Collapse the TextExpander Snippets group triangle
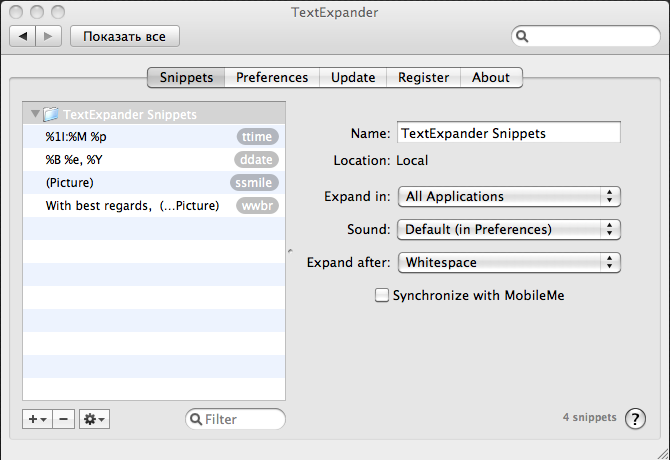The image size is (670, 460). (x=35, y=114)
